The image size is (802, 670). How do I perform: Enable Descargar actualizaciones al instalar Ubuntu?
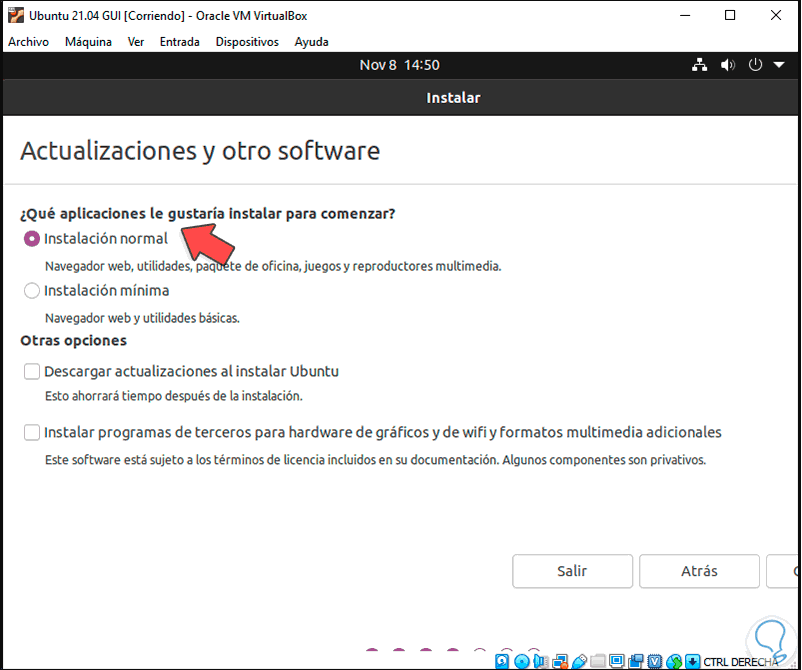[32, 371]
